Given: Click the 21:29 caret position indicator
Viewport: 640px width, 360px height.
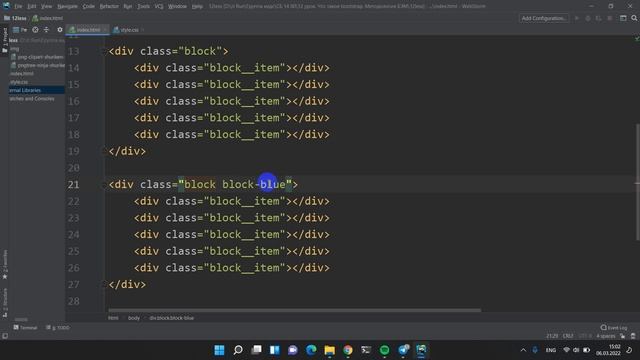Looking at the screenshot, I should point(552,336).
